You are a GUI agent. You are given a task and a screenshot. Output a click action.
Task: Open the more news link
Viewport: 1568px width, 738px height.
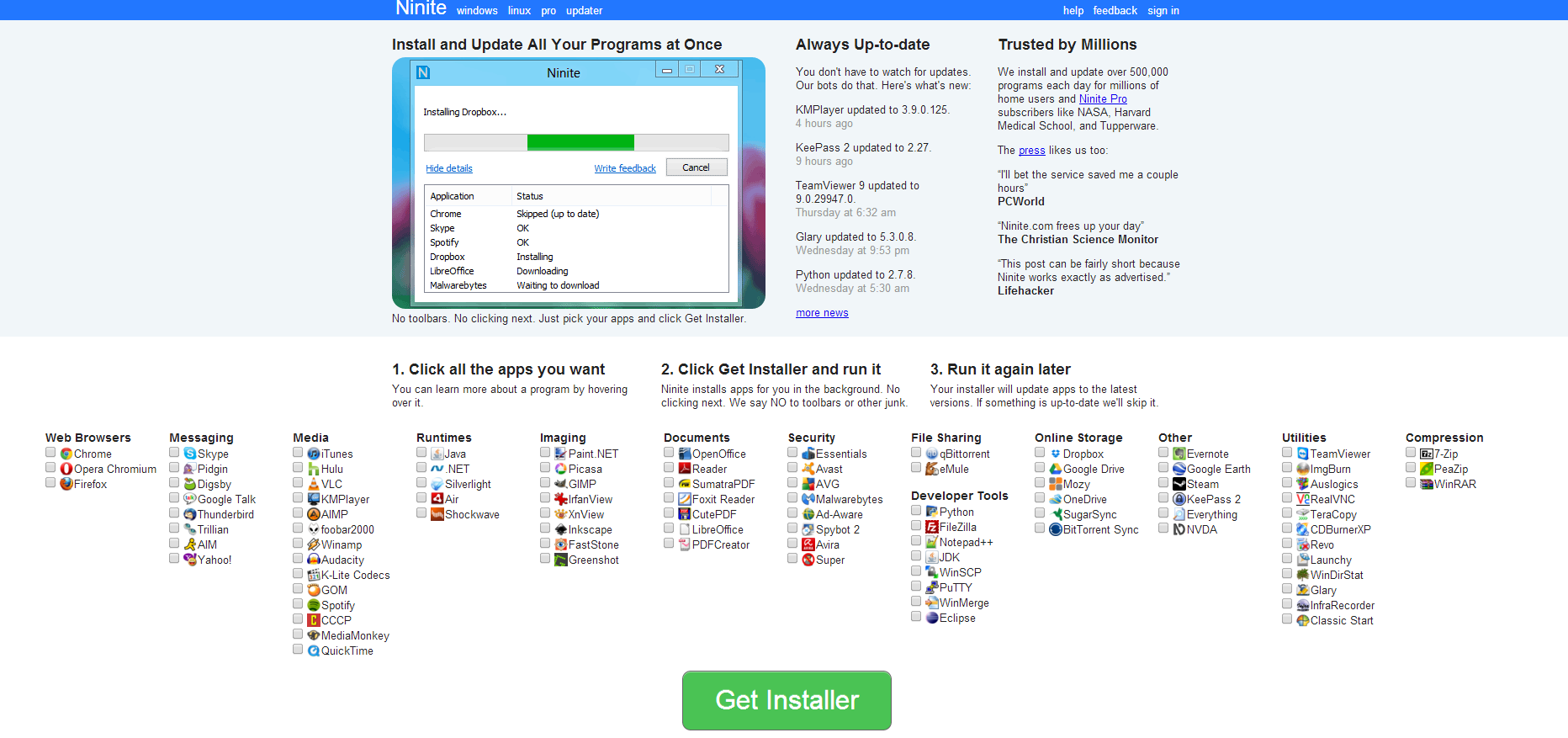(822, 313)
